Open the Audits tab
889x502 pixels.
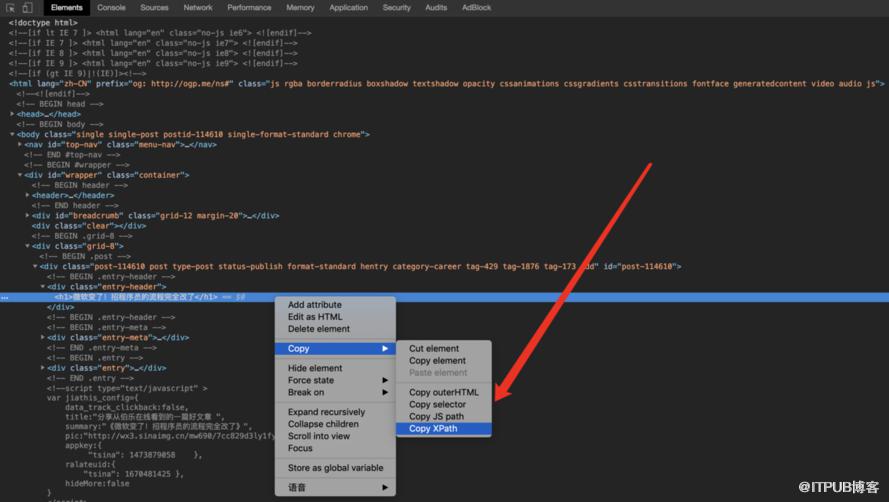pyautogui.click(x=436, y=7)
